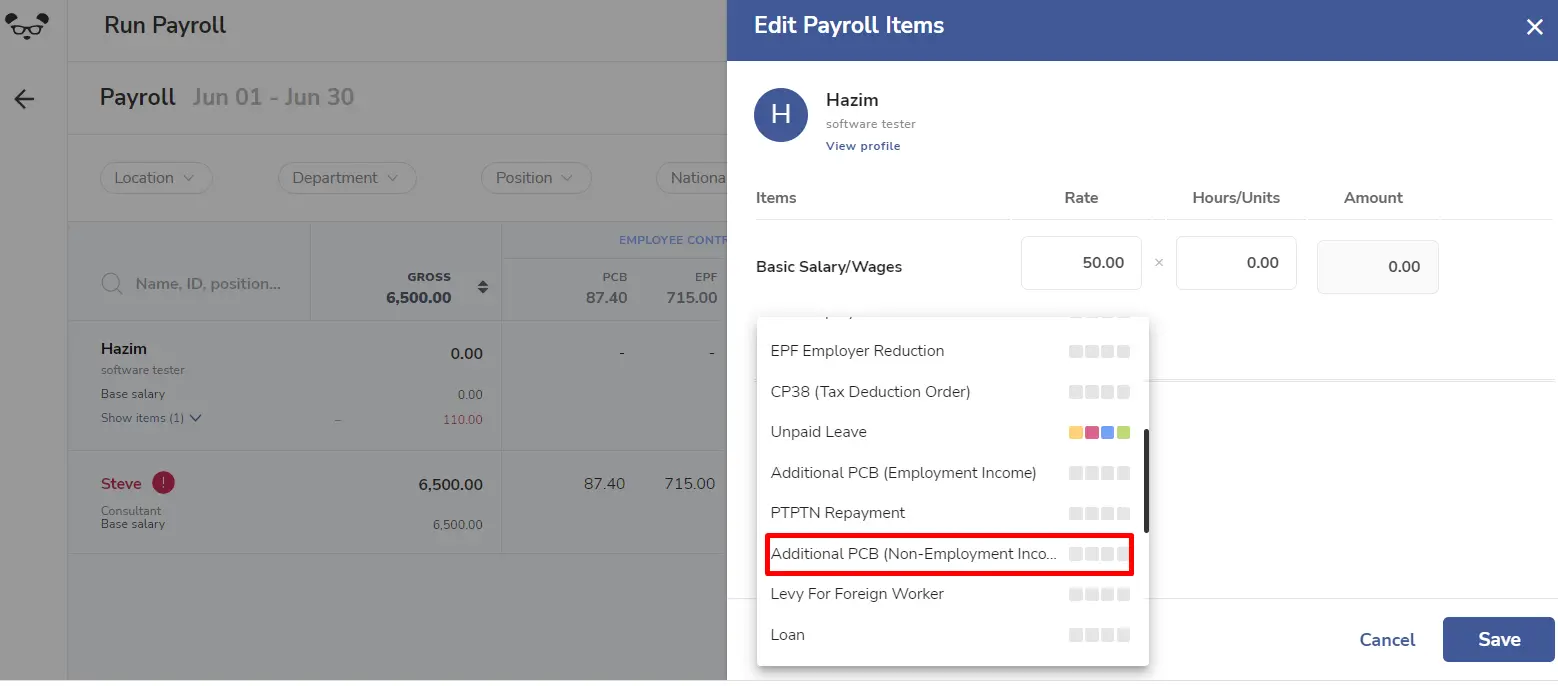
Task: Click Unpaid Leave colored squares
Action: click(x=1099, y=432)
